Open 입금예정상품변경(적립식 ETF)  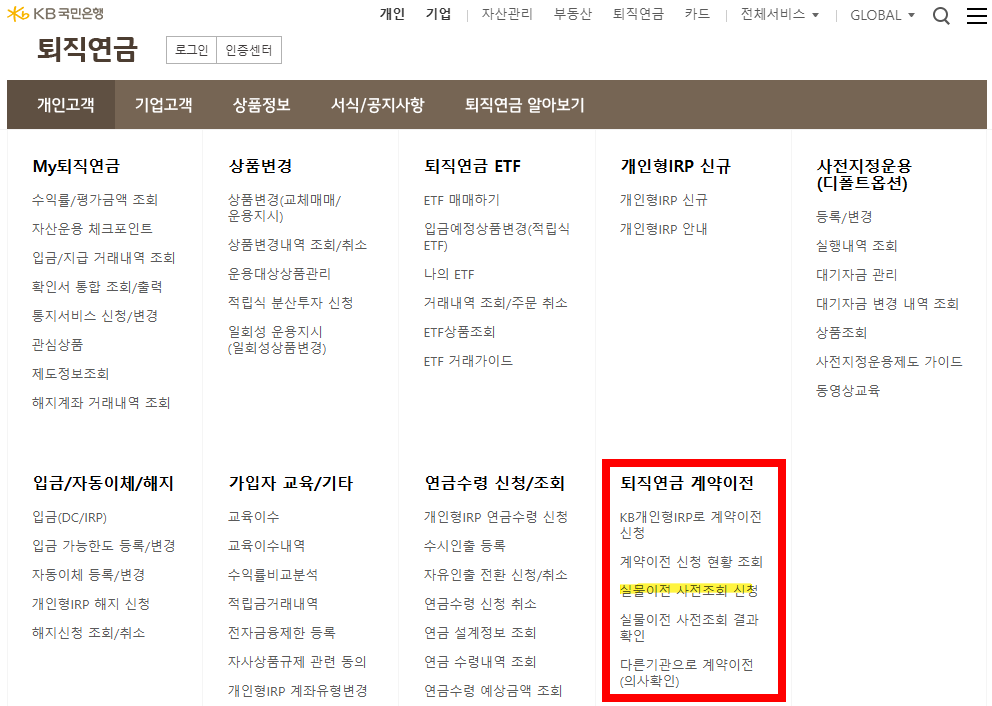[x=497, y=237]
